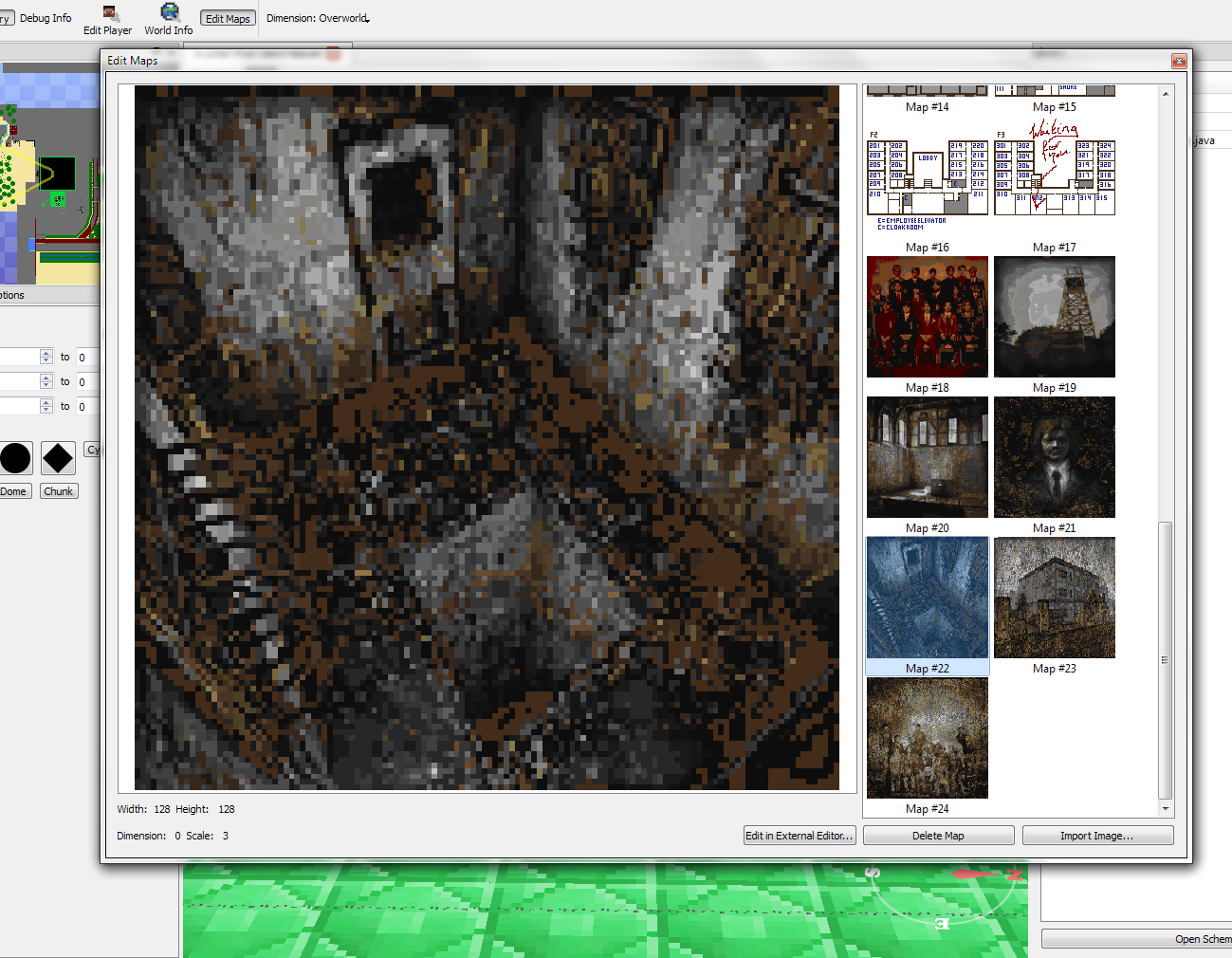Click Edit in External Editor button
The height and width of the screenshot is (958, 1232).
pyautogui.click(x=800, y=836)
